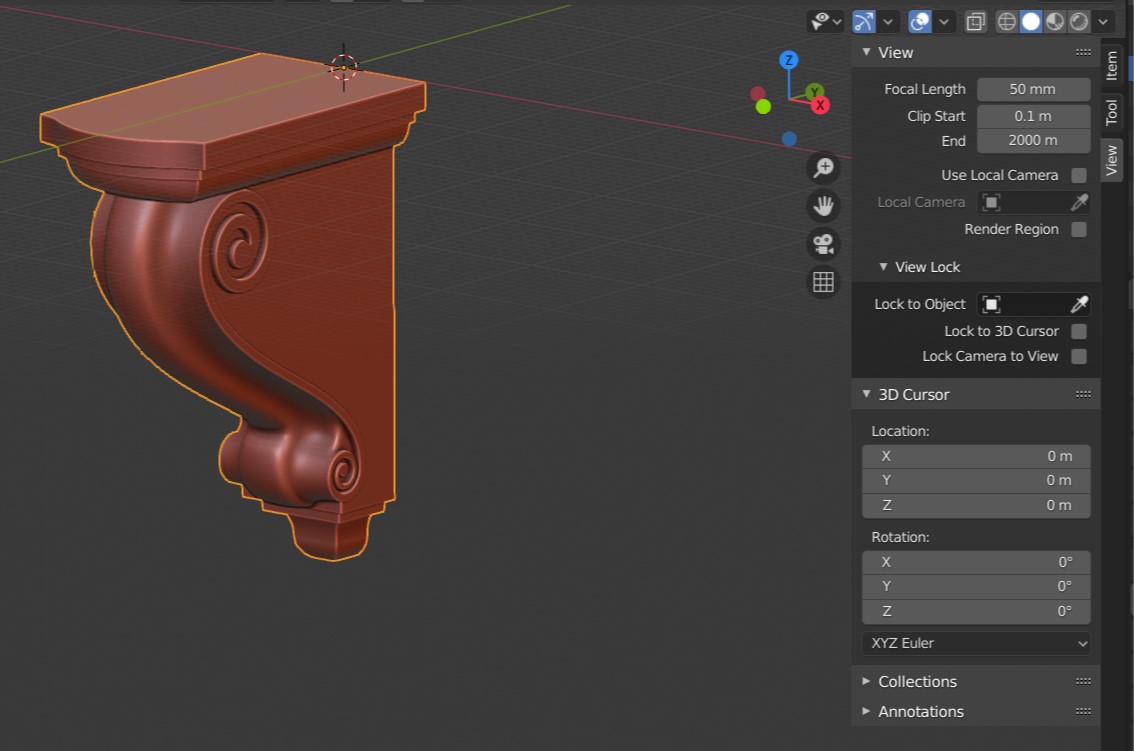
Task: Click the Move view hand icon
Action: (823, 206)
